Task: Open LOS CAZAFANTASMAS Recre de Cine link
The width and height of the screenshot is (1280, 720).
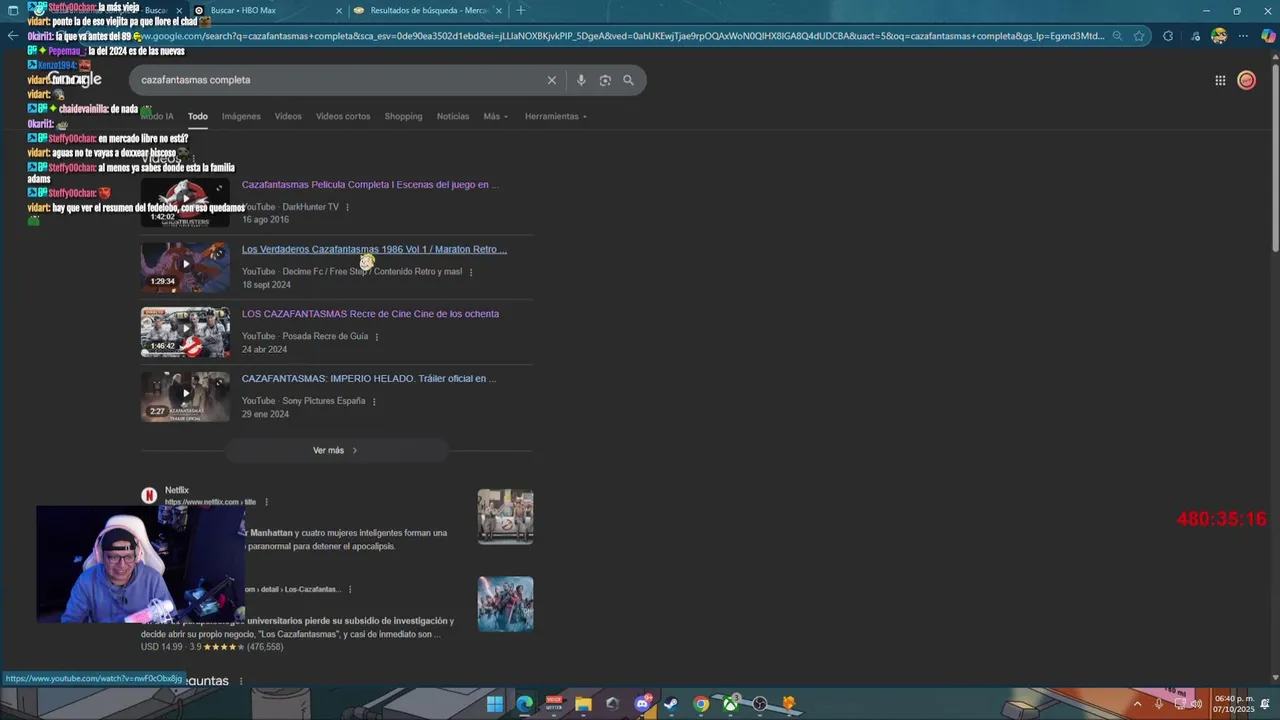Action: pos(370,314)
